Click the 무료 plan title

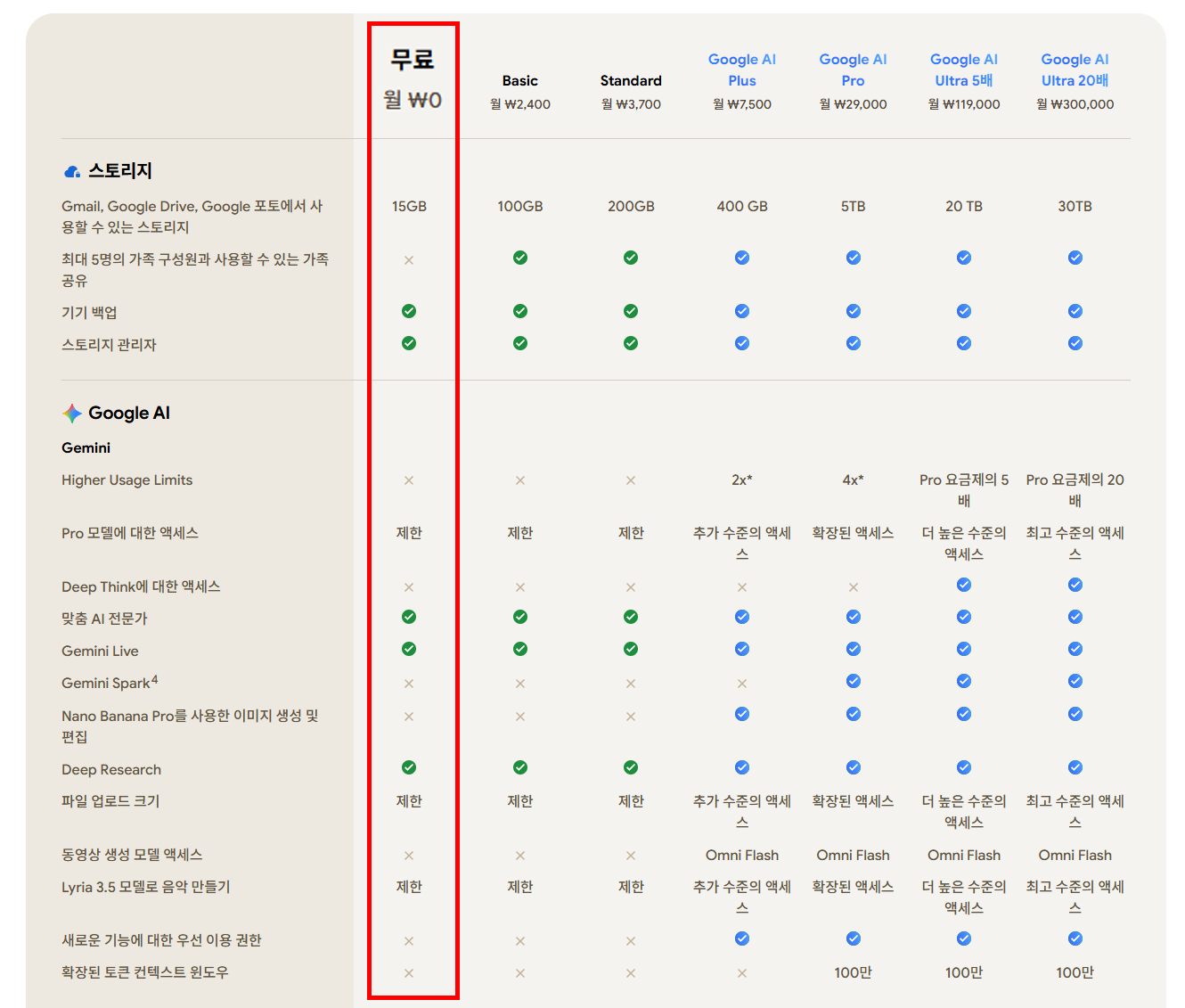coord(412,59)
